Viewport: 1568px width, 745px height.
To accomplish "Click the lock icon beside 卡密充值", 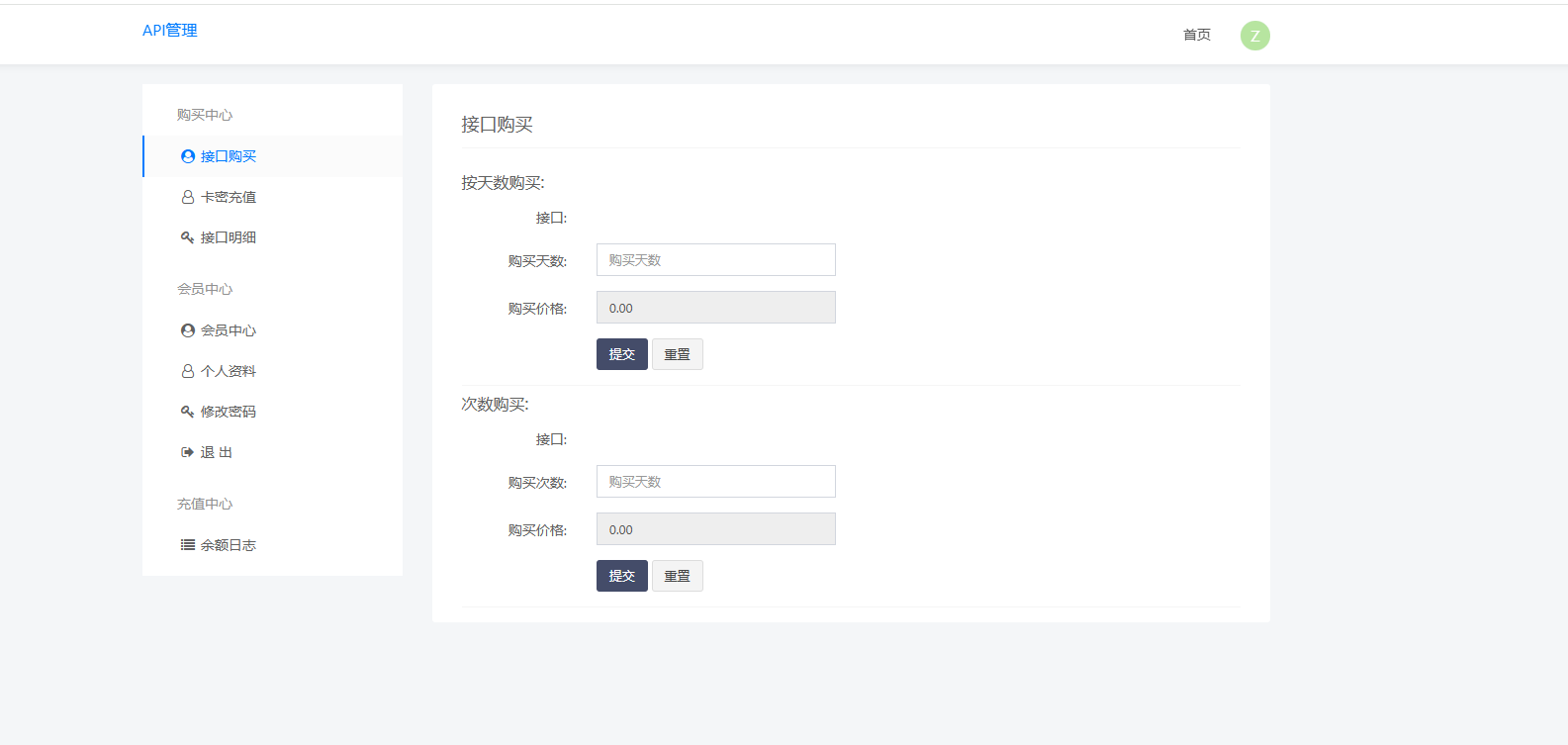I will click(188, 197).
